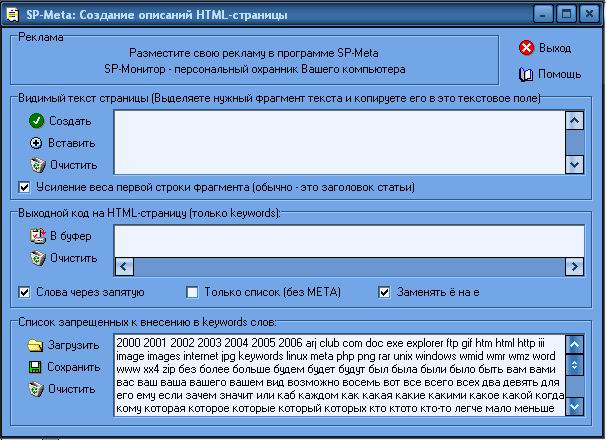This screenshot has height=440, width=606.
Task: Click the Вставить plus-circle icon
Action: [36, 143]
